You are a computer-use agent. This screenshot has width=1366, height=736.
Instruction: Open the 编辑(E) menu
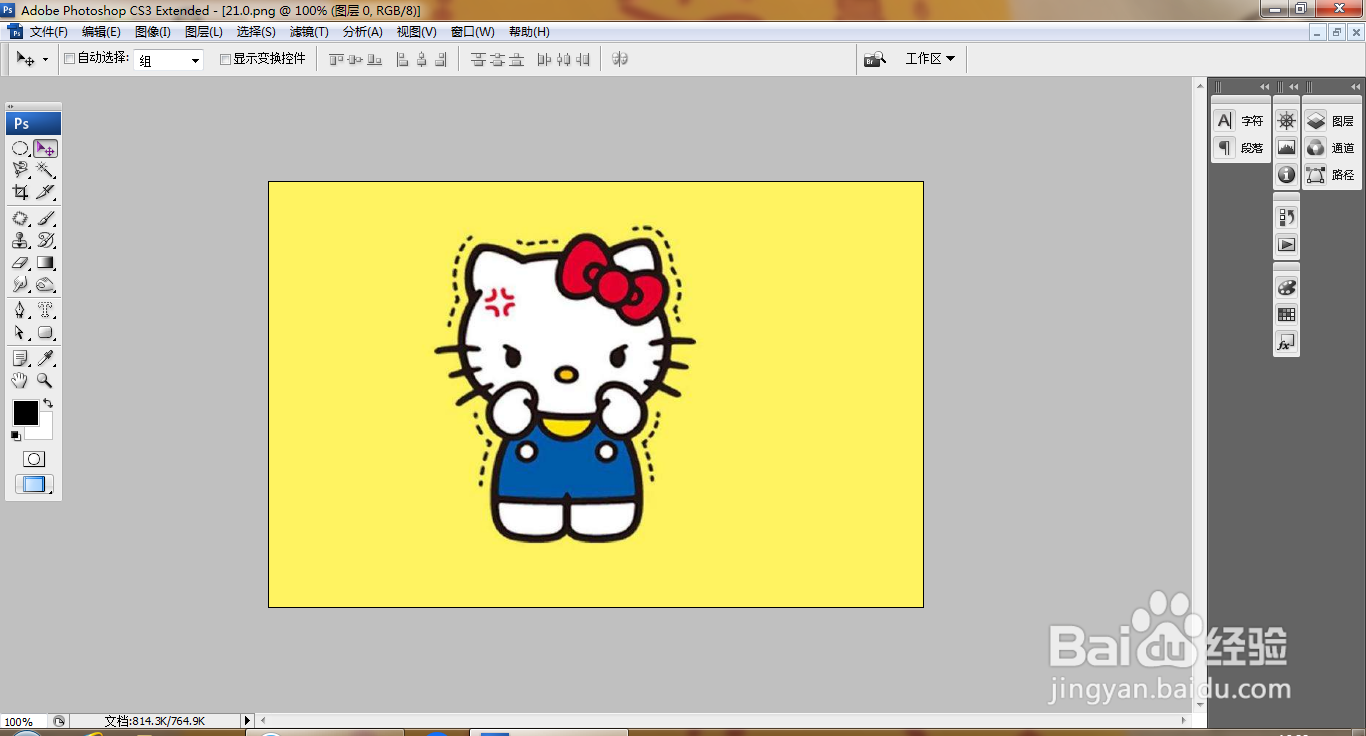[x=101, y=32]
